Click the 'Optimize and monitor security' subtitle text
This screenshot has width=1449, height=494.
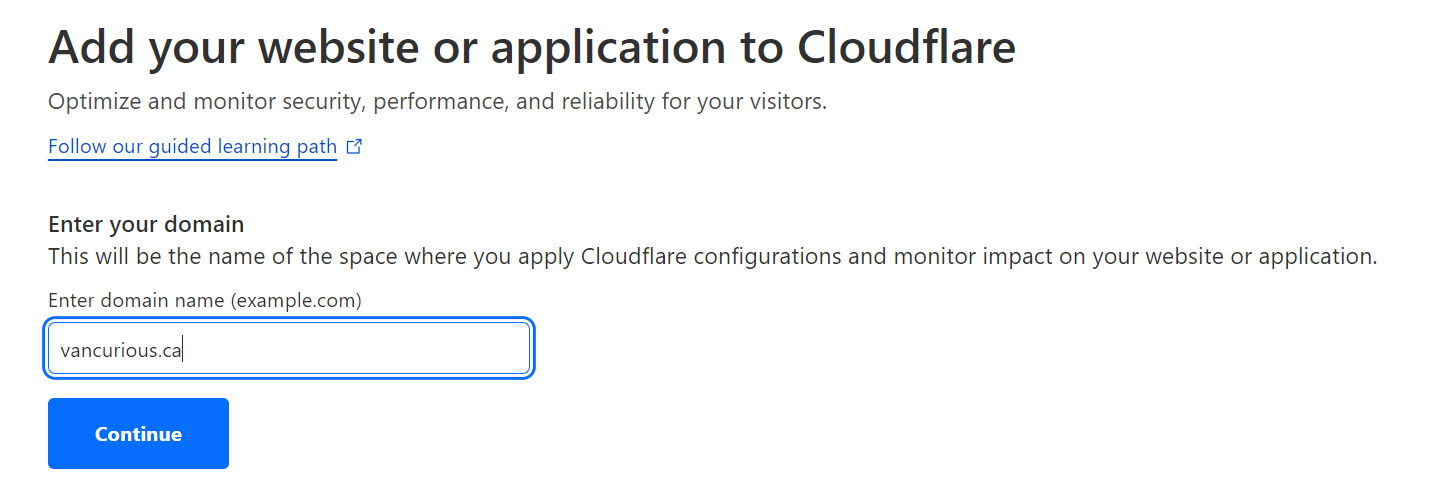pyautogui.click(x=437, y=102)
